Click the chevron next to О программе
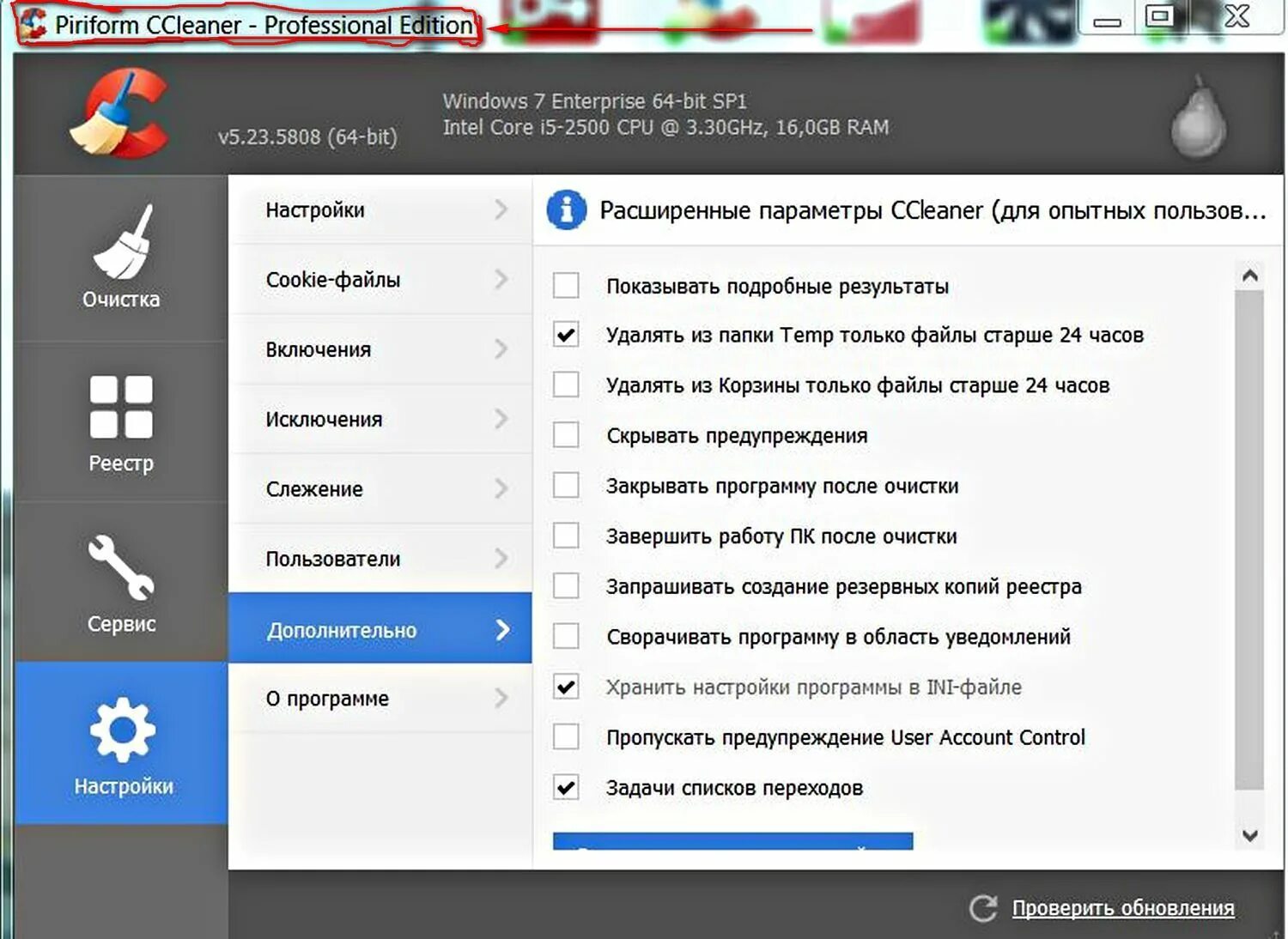The height and width of the screenshot is (939, 1288). pyautogui.click(x=501, y=699)
